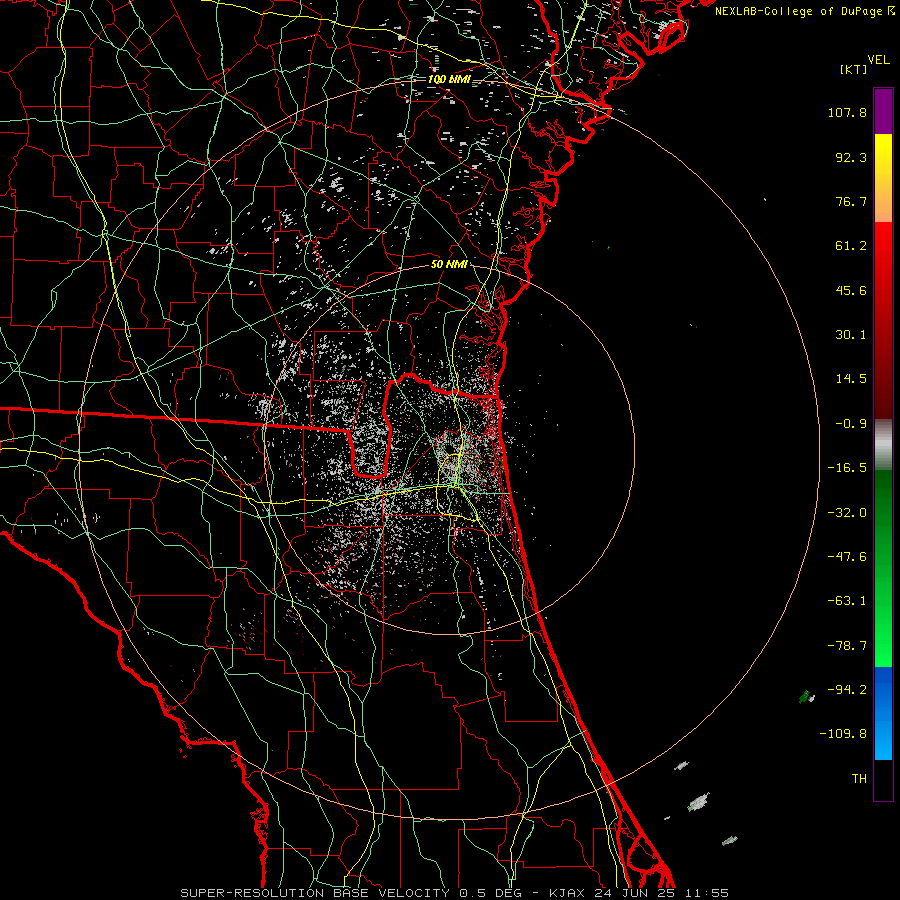The image size is (900, 900).
Task: Click the -0.9 velocity scale value
Action: click(x=851, y=424)
